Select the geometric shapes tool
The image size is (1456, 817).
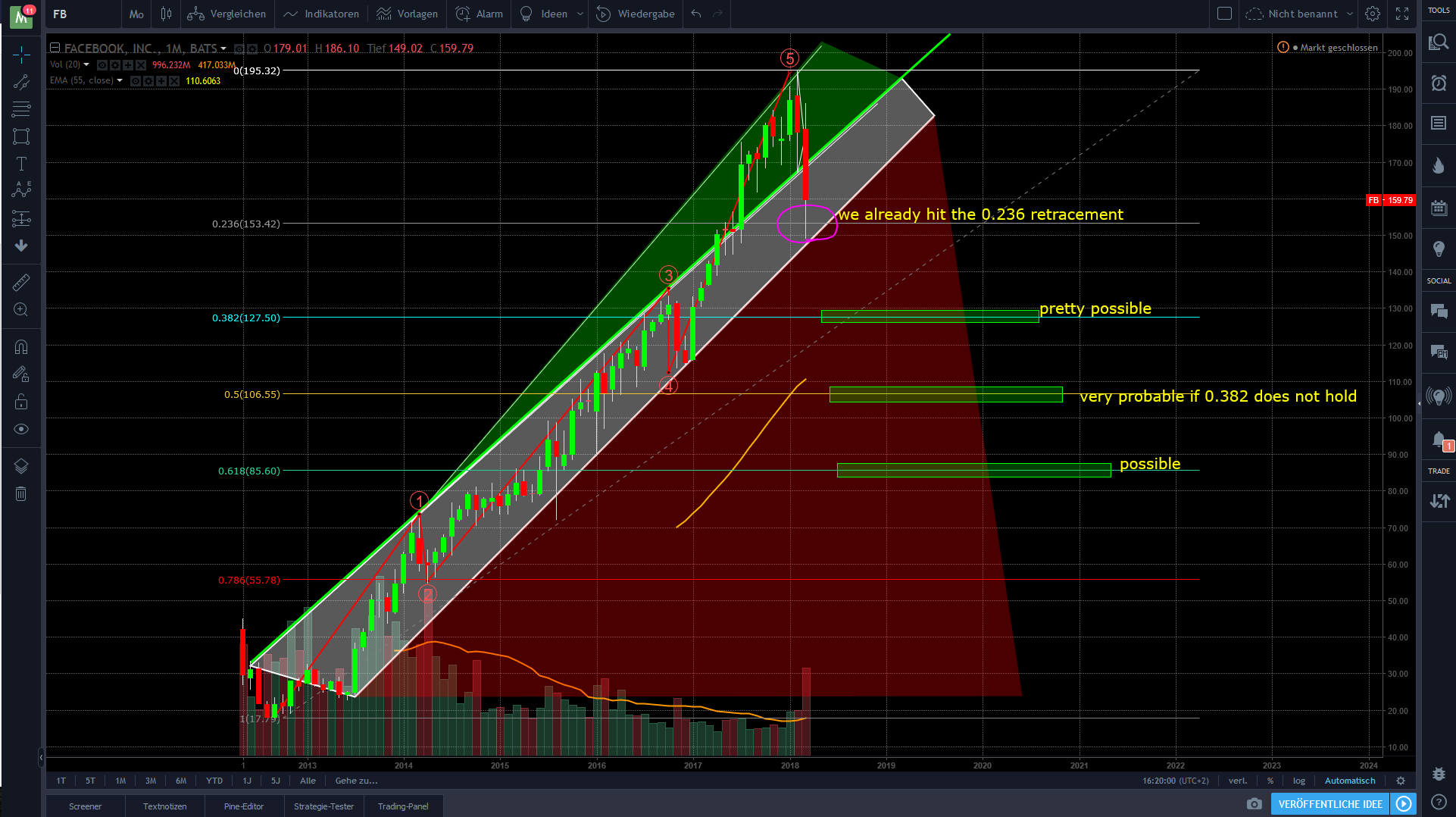pos(21,136)
